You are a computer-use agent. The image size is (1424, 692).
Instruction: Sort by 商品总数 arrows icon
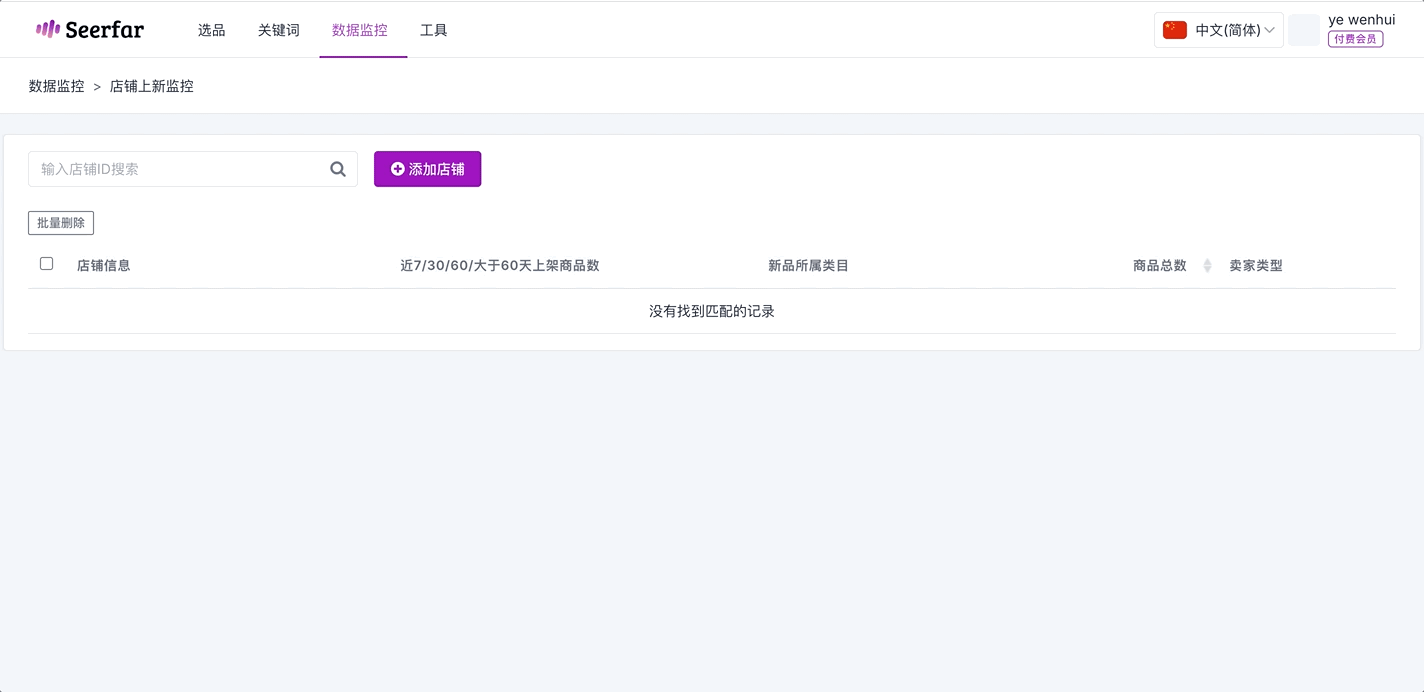coord(1207,266)
